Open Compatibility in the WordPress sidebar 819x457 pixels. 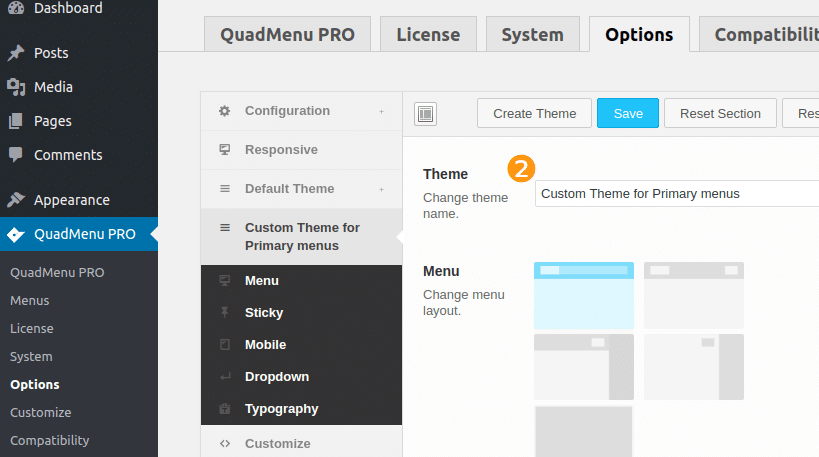point(50,440)
